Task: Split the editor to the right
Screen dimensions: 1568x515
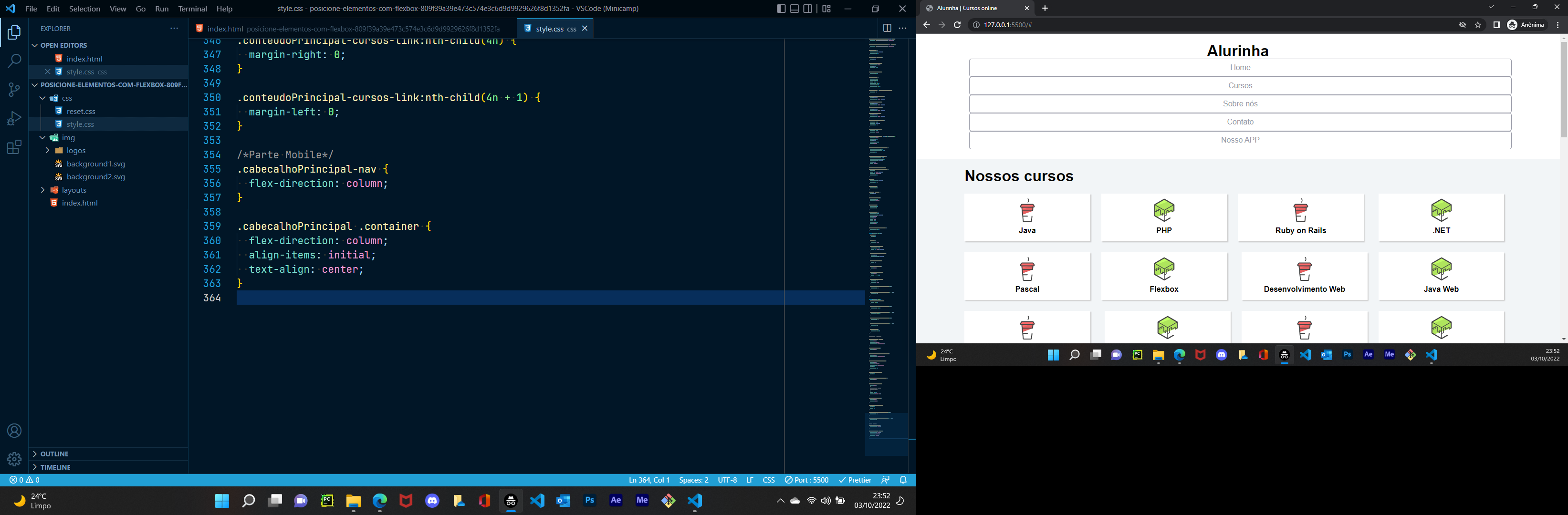Action: 887,29
